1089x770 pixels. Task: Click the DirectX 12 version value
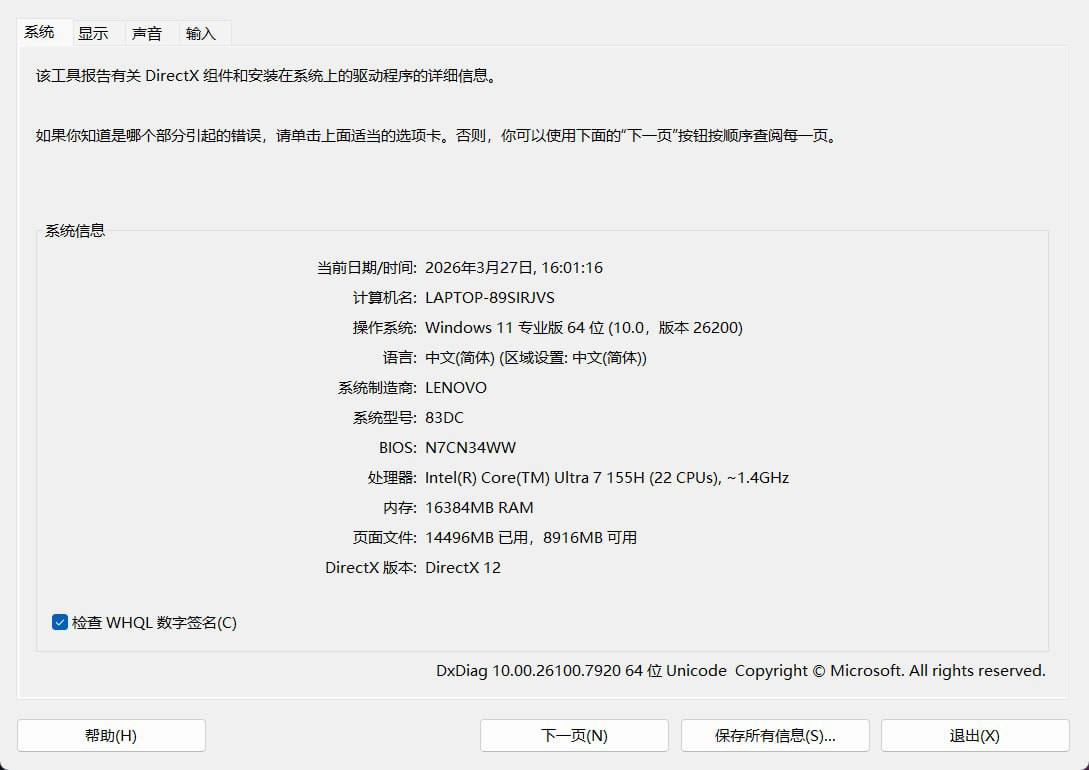463,568
